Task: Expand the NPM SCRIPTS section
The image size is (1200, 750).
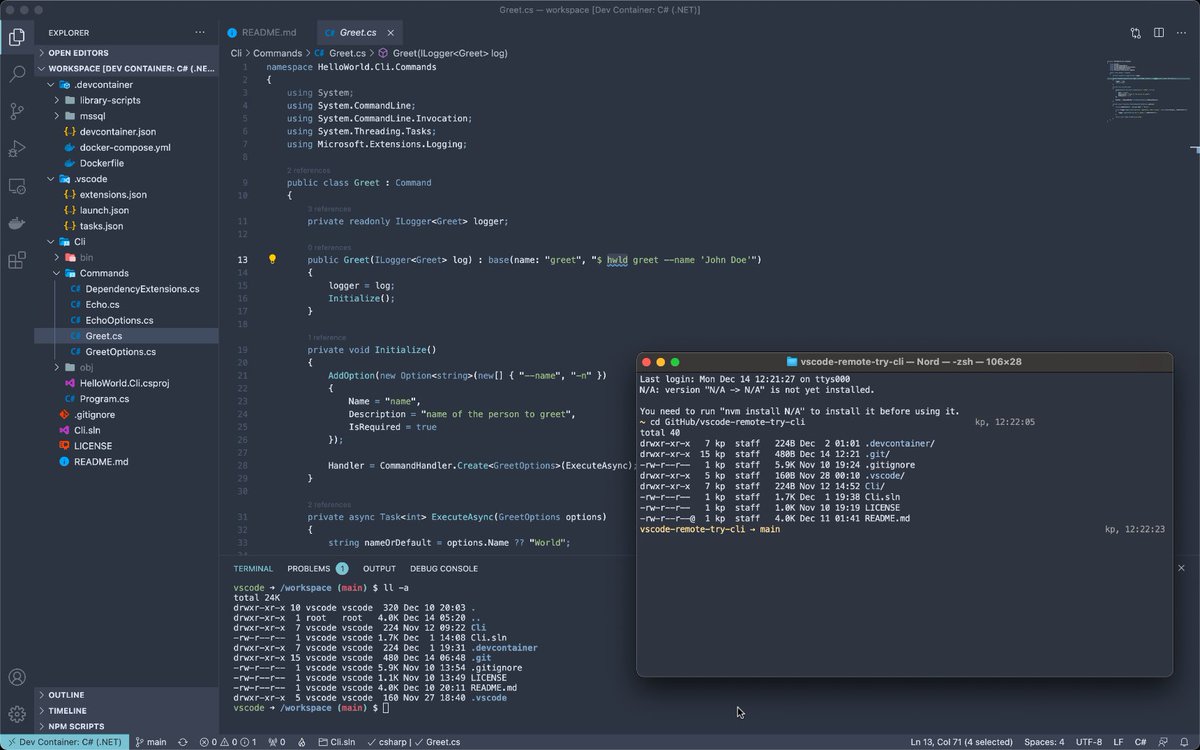Action: 126,726
